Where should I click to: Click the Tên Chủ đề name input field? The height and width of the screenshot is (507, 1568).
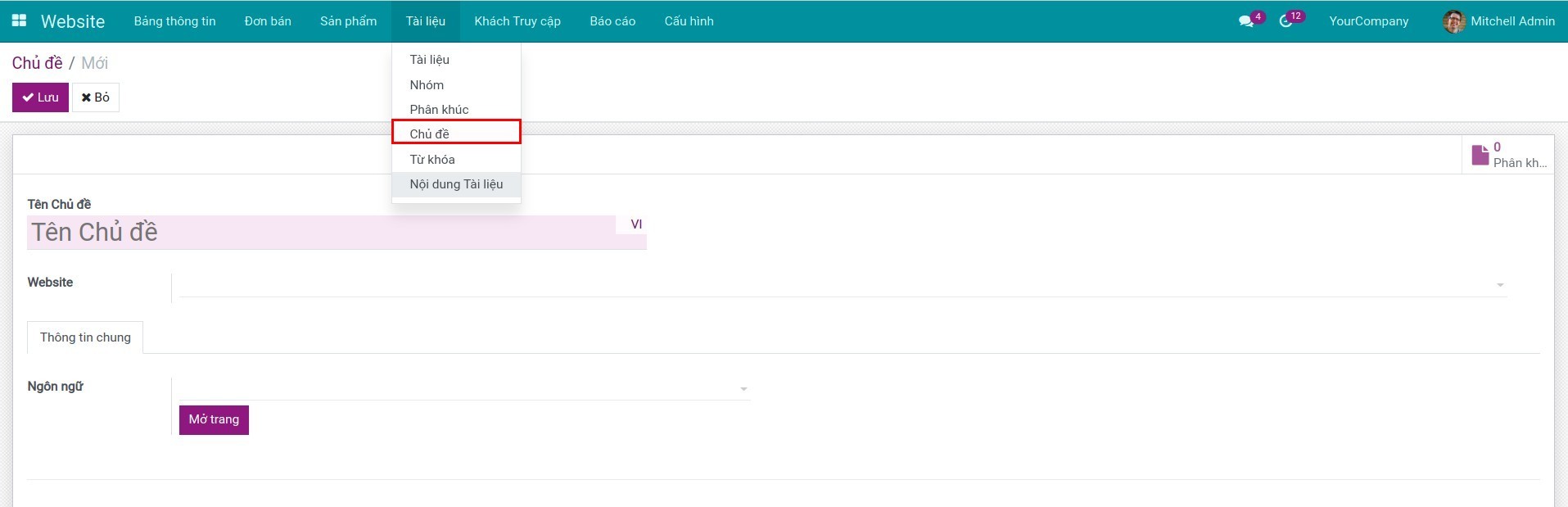point(321,233)
